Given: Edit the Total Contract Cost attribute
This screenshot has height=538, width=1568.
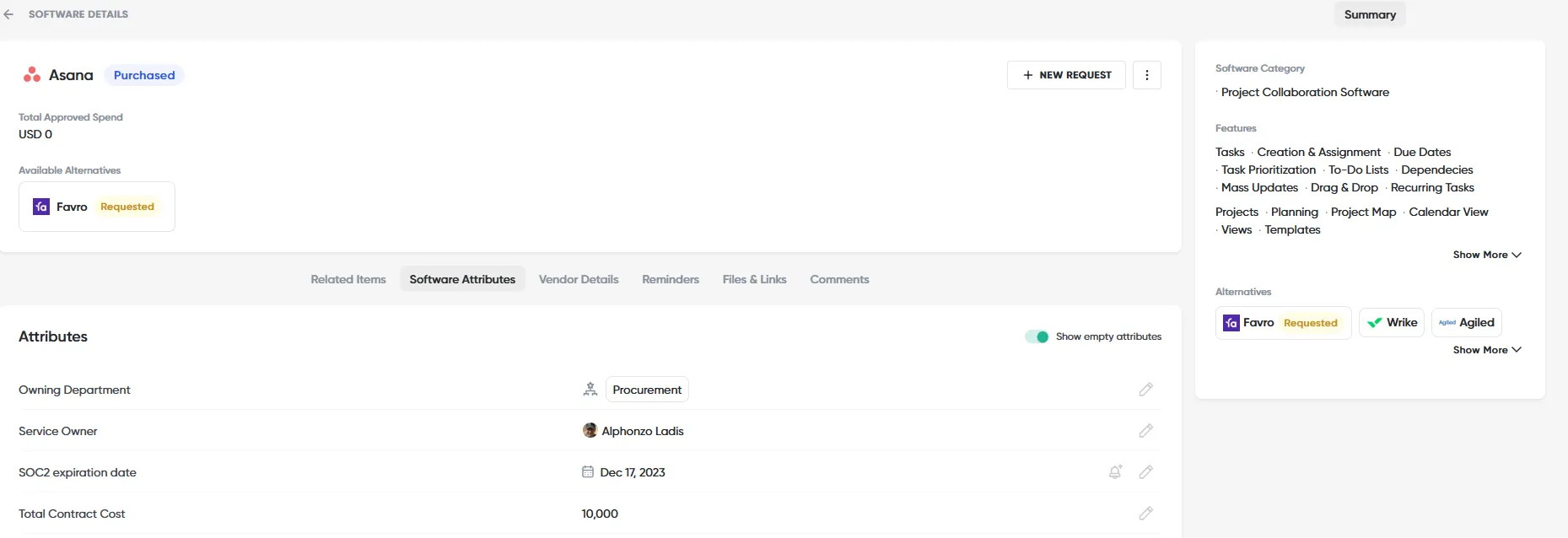Looking at the screenshot, I should pos(1145,513).
